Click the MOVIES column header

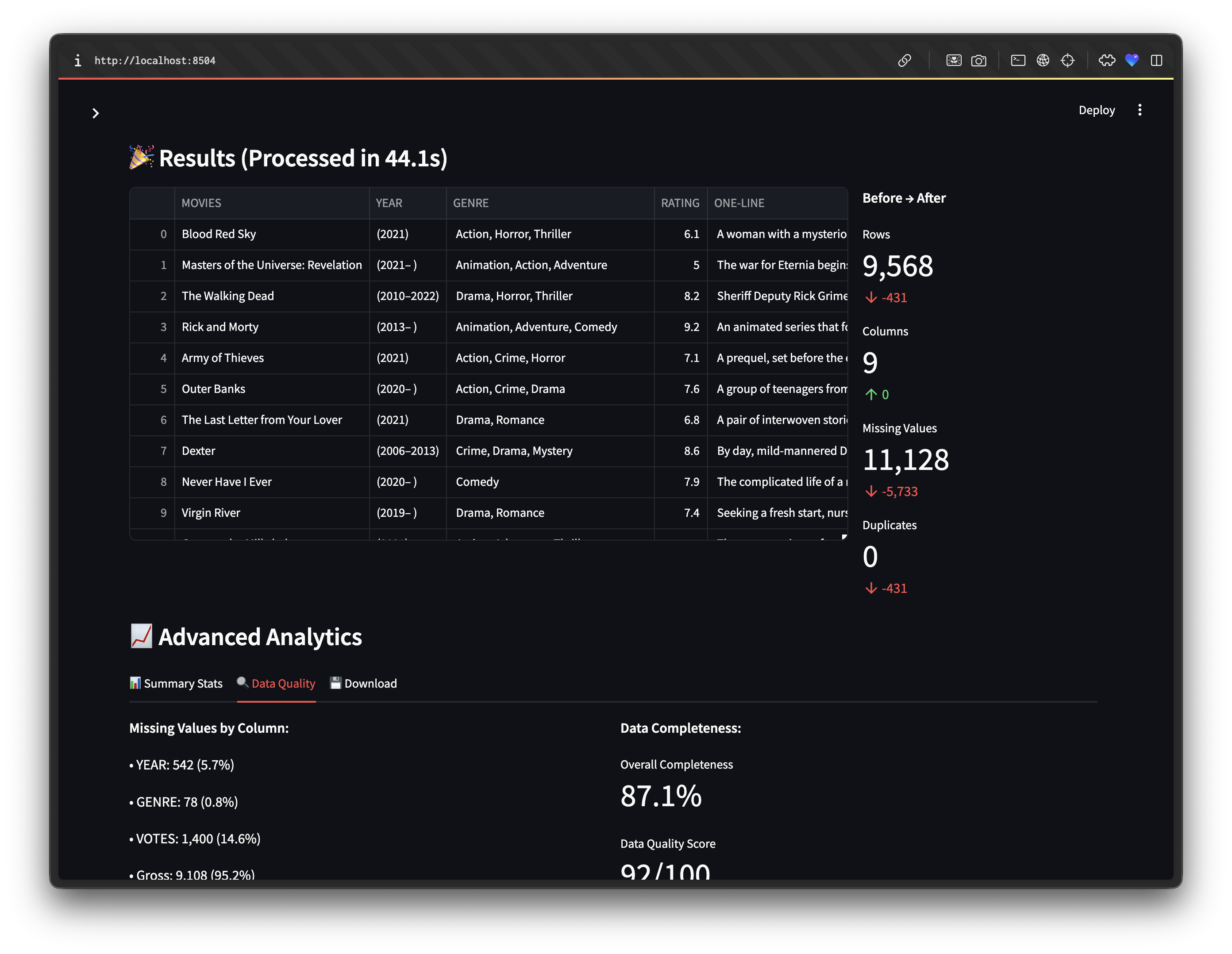pos(201,203)
